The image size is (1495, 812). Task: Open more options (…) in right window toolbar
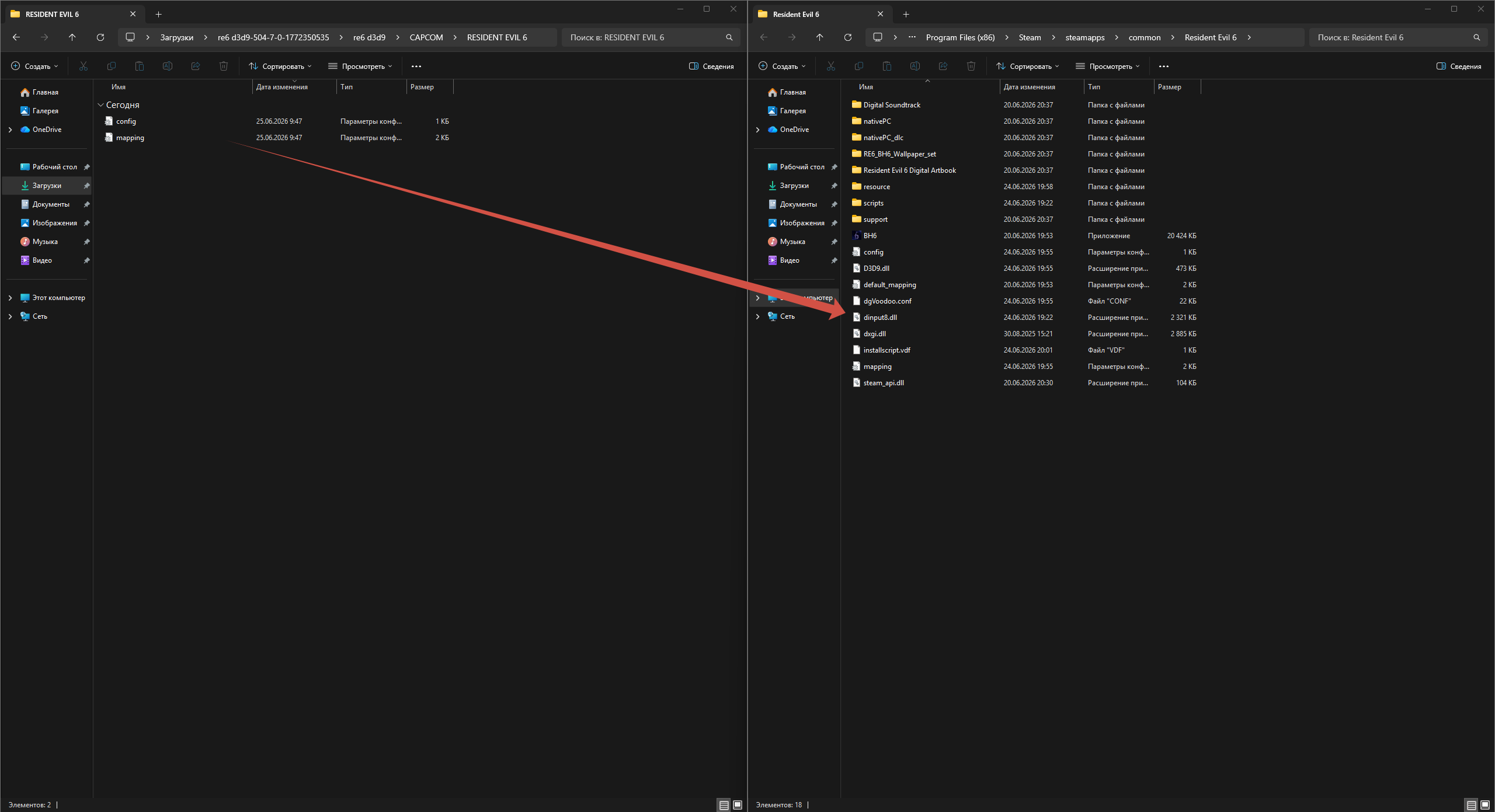point(1164,66)
